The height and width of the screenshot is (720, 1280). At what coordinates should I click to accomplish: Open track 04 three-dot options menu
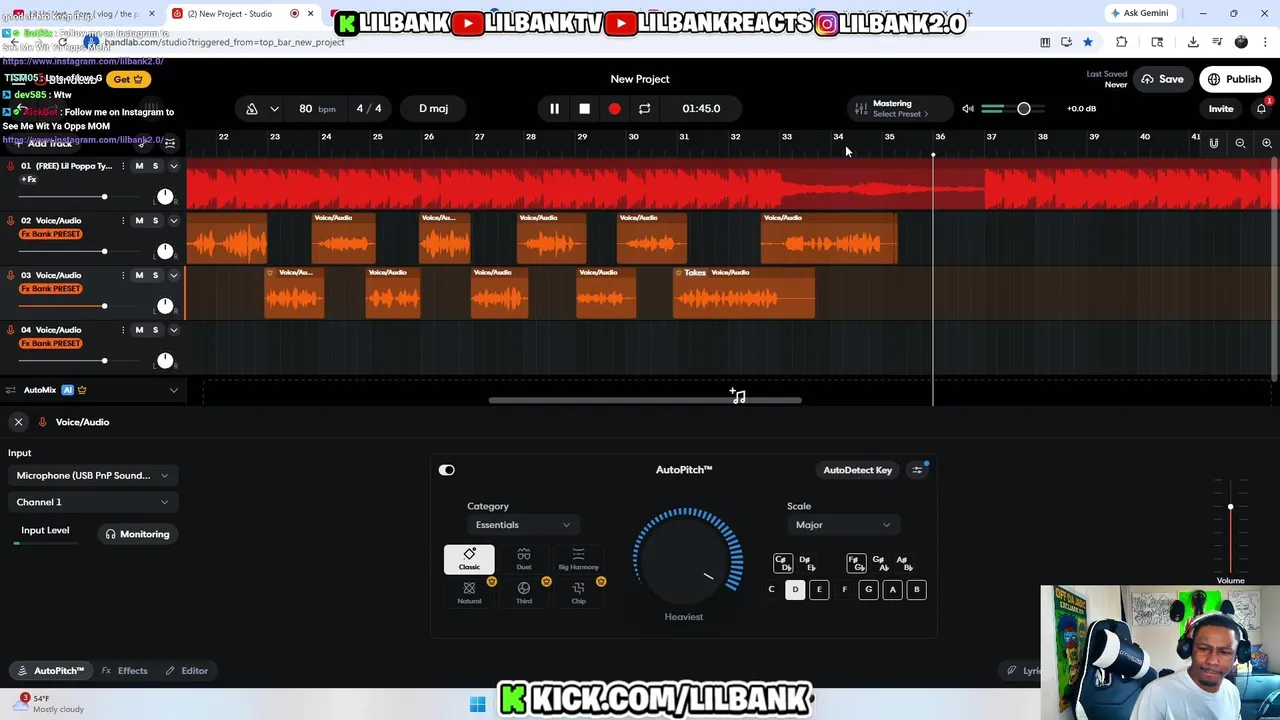tap(123, 330)
